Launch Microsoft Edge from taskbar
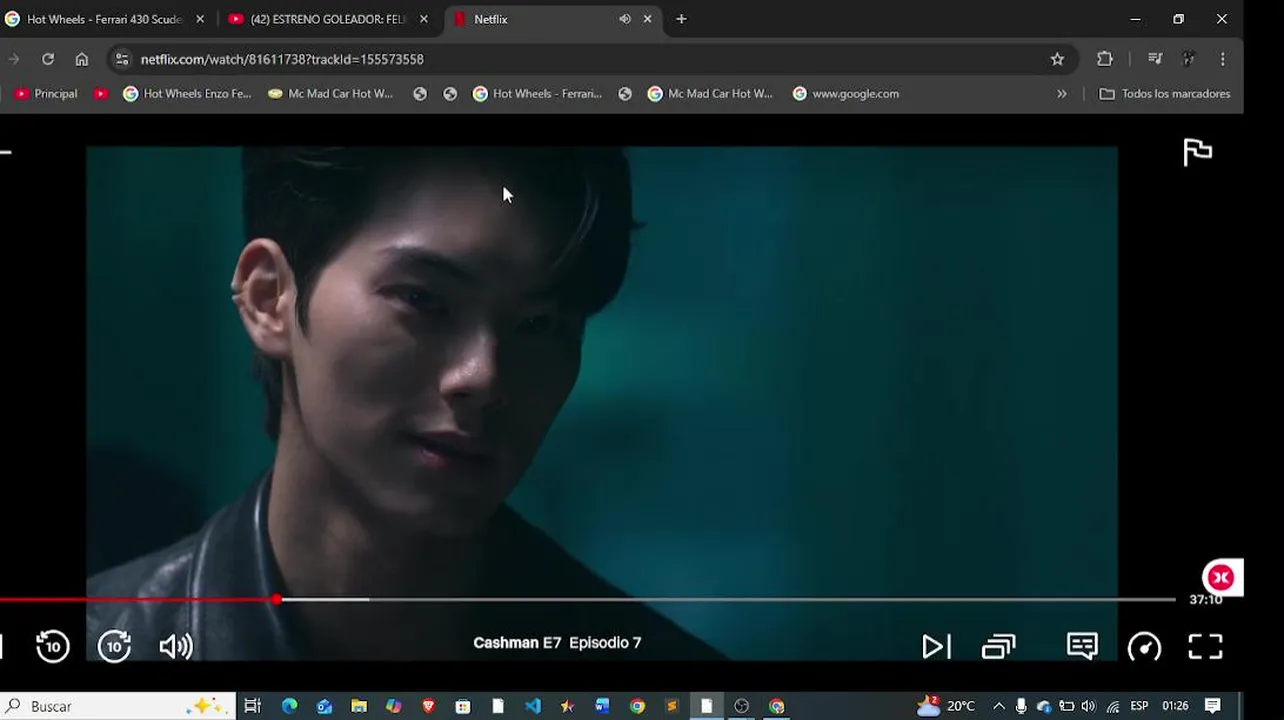Screen dimensions: 1284x720 (289, 706)
